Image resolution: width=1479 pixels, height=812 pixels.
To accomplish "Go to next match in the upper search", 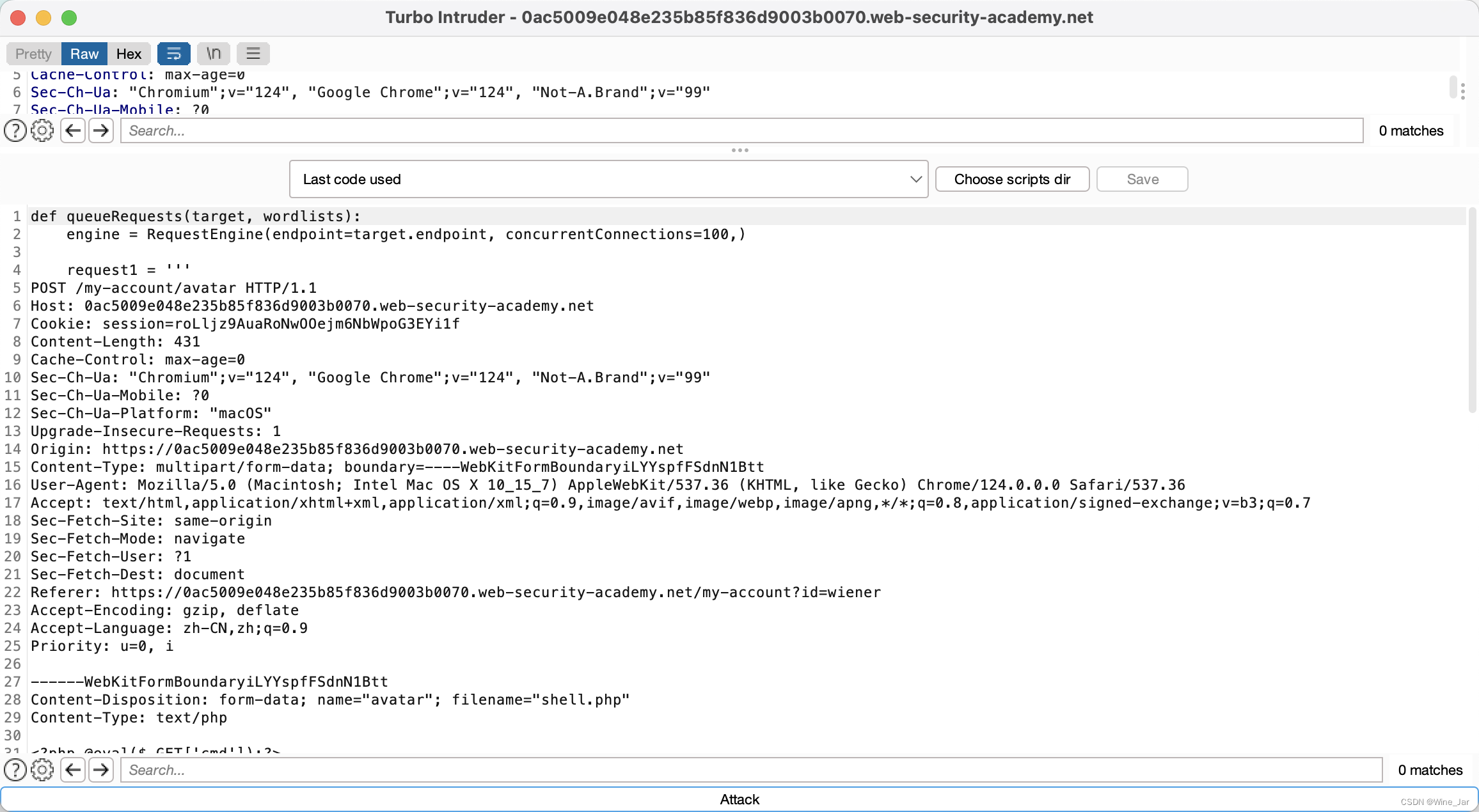I will coord(101,130).
